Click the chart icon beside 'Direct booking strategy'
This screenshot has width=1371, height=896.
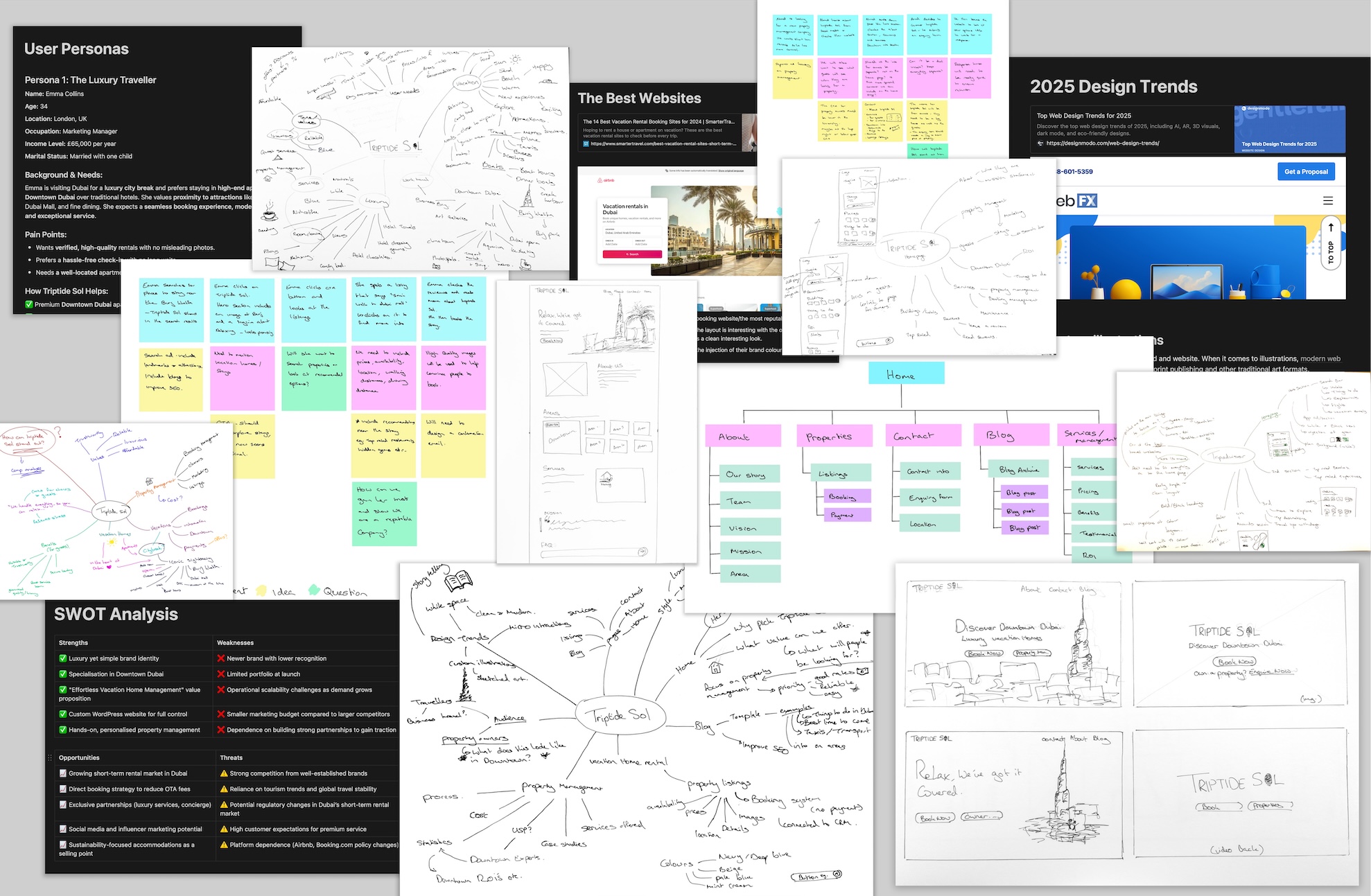pyautogui.click(x=63, y=789)
